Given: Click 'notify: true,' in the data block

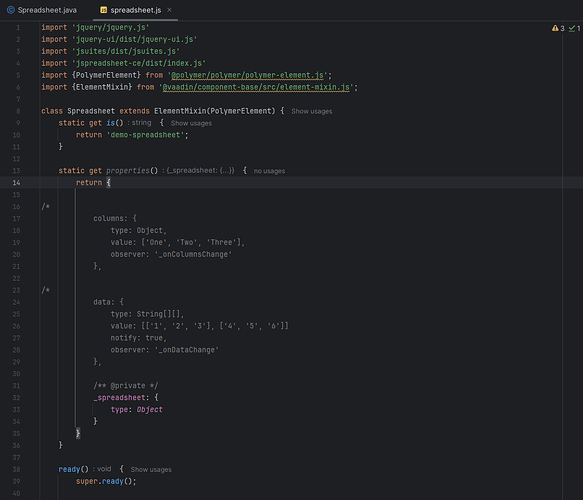Looking at the screenshot, I should pyautogui.click(x=138, y=338).
